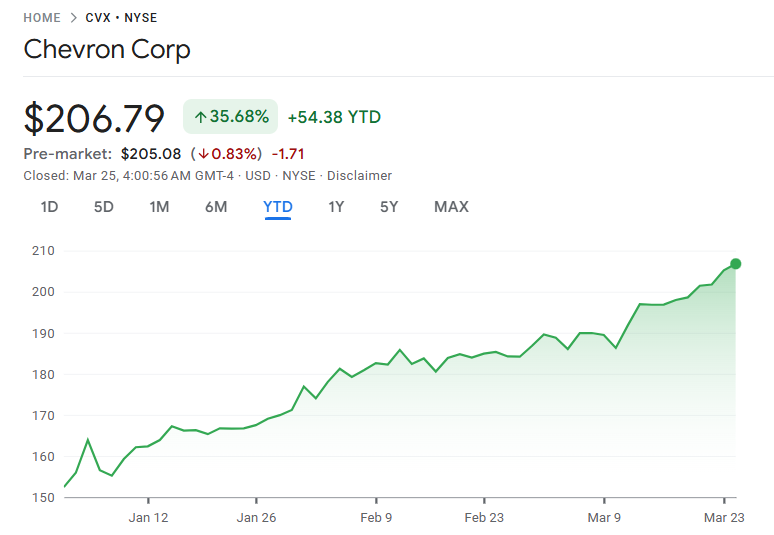Screen dimensions: 774x535
Task: Open the Disclaimer link
Action: 360,176
